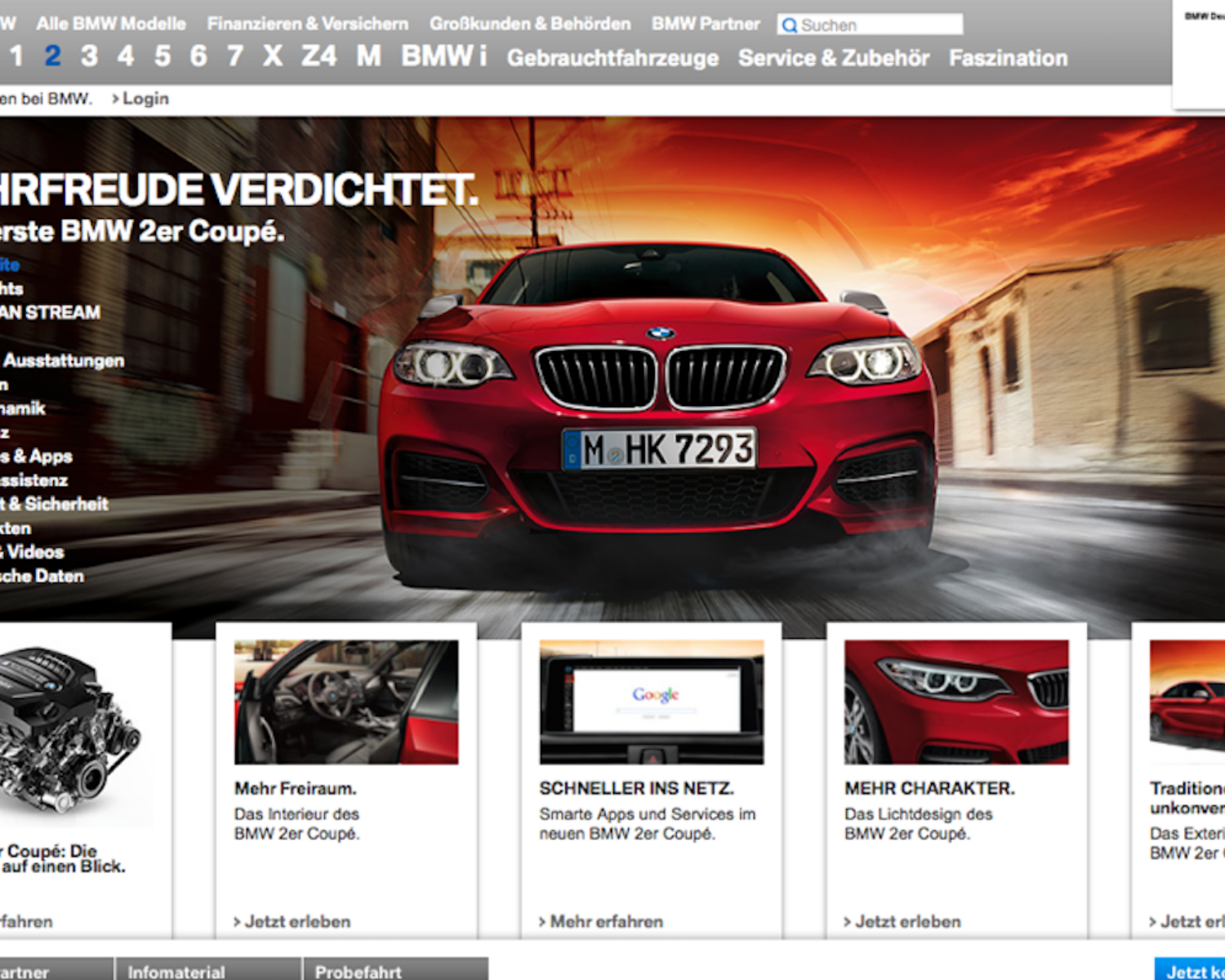Image resolution: width=1225 pixels, height=980 pixels.
Task: Switch to the Infomaterial tab
Action: click(176, 972)
